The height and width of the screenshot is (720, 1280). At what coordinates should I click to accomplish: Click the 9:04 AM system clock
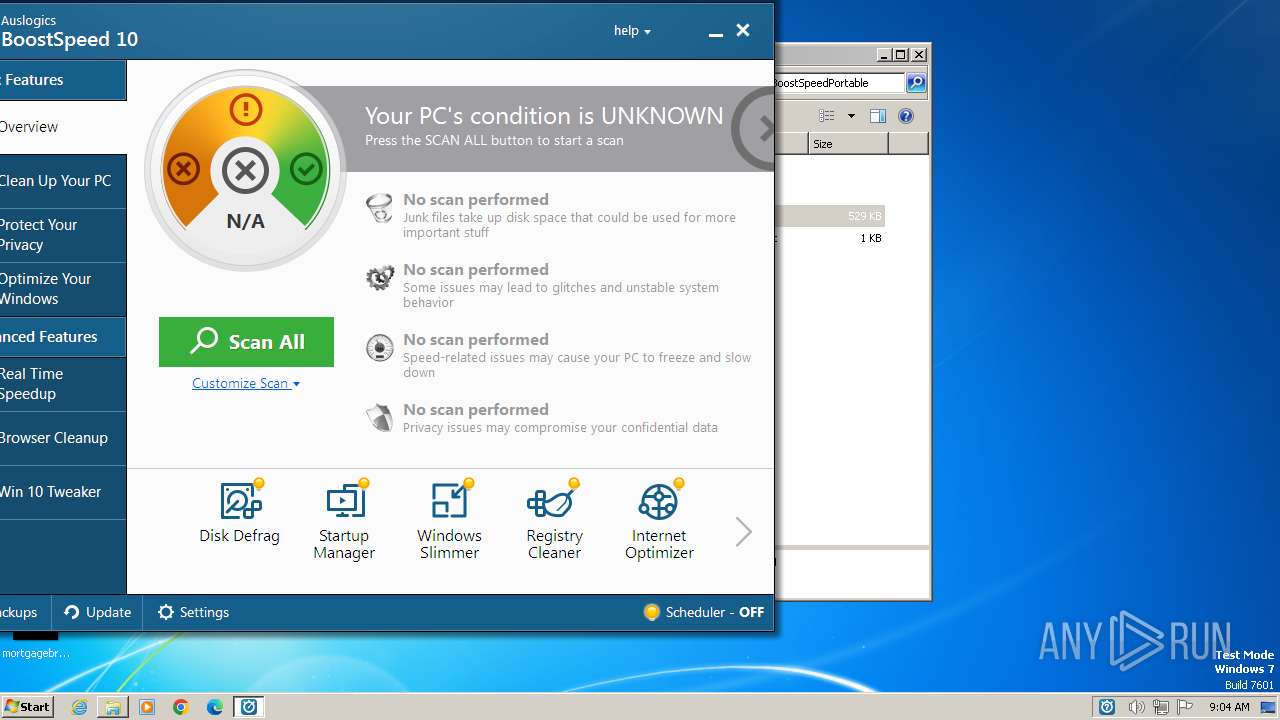(1229, 707)
